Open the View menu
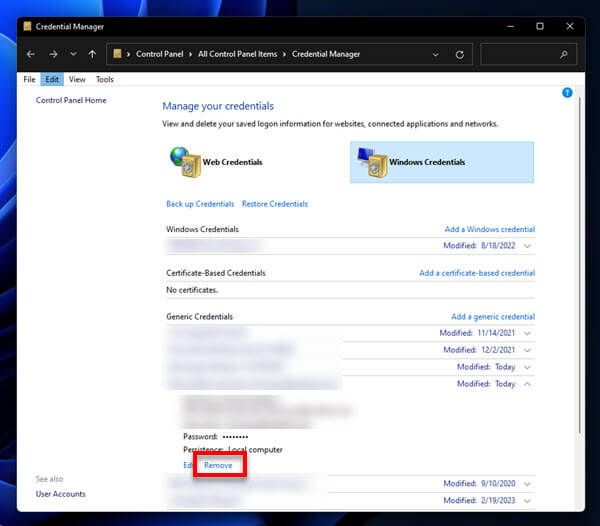The image size is (600, 526). pos(77,79)
